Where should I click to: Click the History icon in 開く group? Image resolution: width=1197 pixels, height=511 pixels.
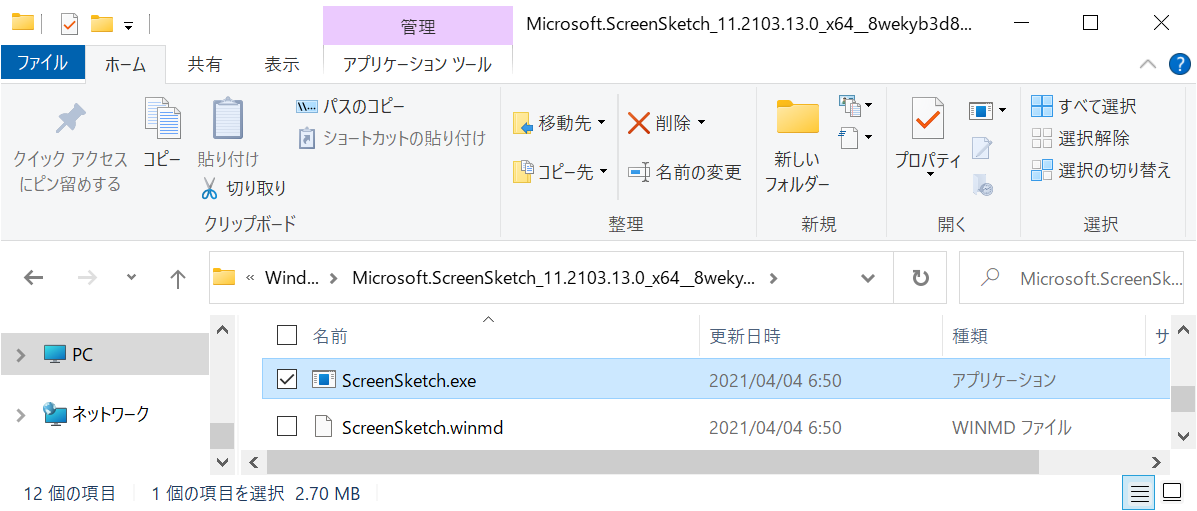(982, 186)
